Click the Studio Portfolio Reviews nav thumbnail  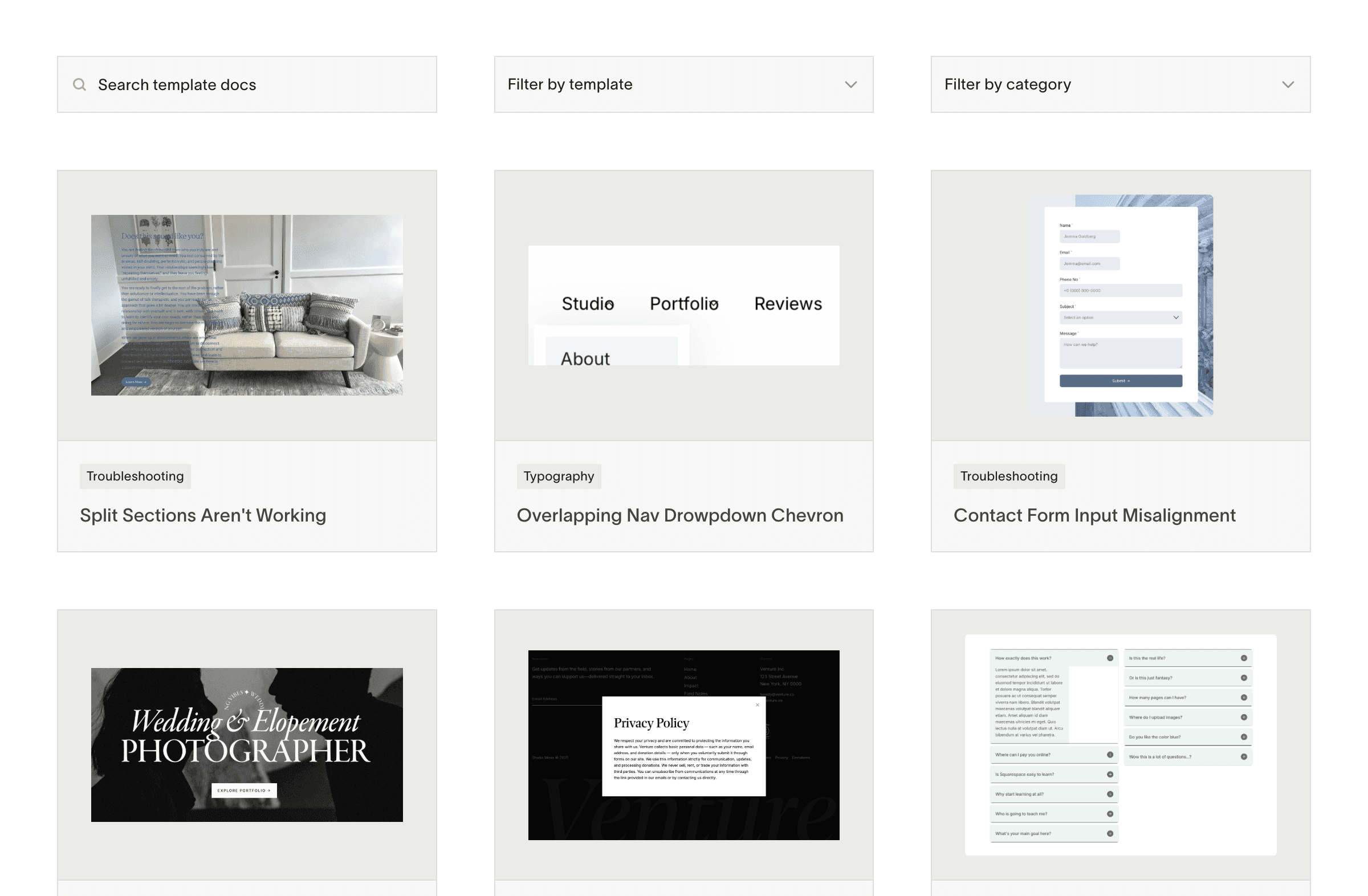tap(683, 305)
